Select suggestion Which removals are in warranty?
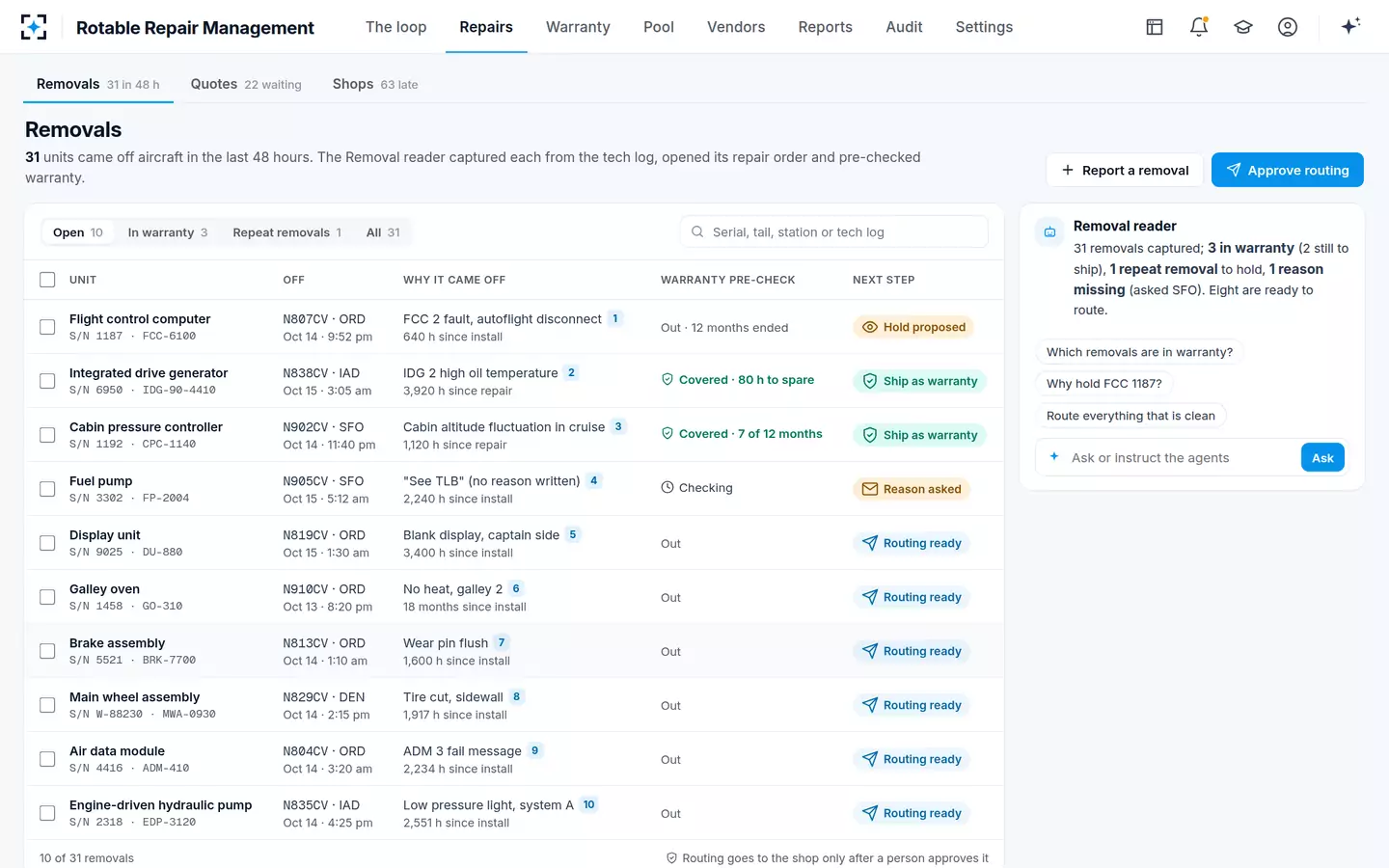Screen dimensions: 1389x868 pos(1139,352)
